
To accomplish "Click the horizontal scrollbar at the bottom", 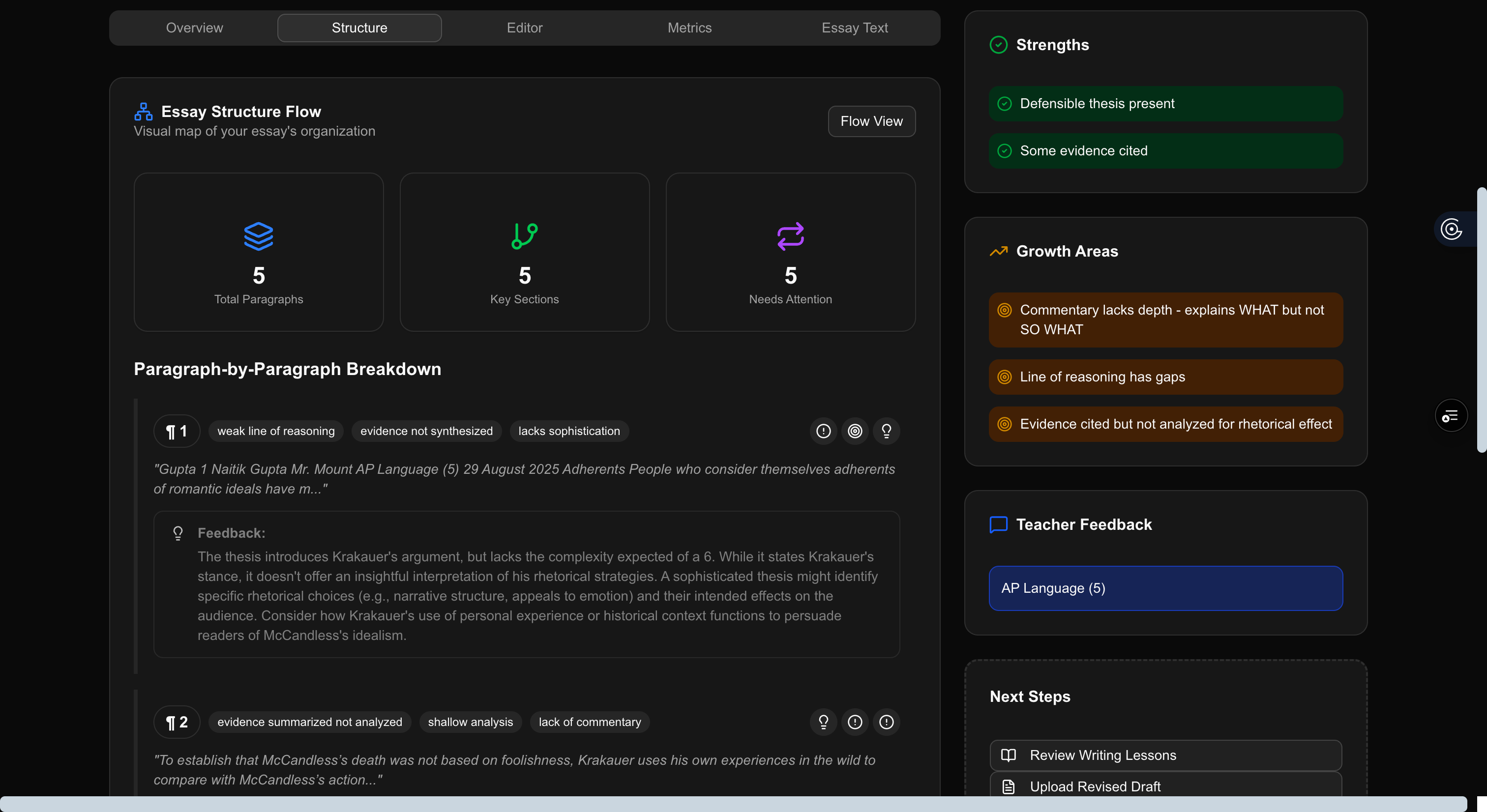I will 733,804.
